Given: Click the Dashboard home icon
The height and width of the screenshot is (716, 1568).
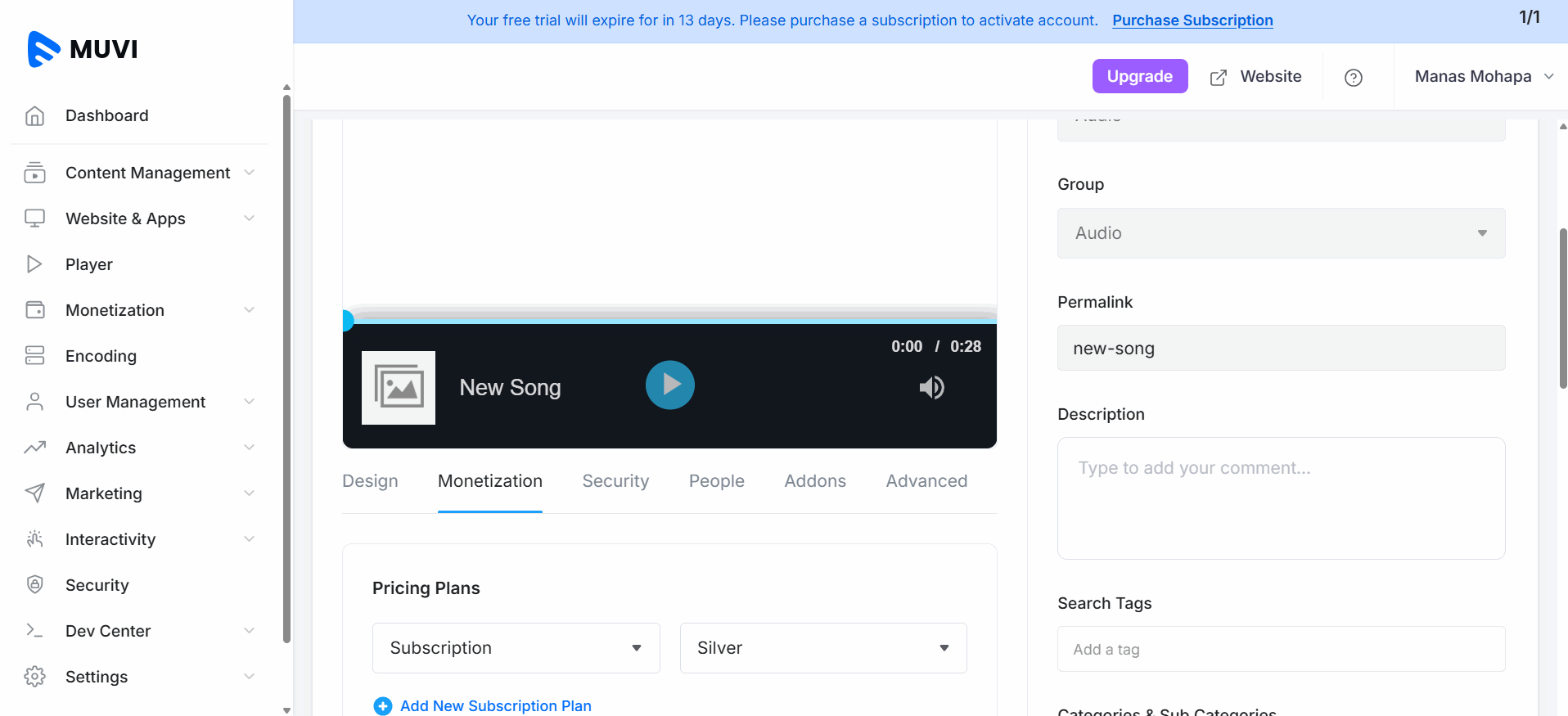Looking at the screenshot, I should [34, 116].
